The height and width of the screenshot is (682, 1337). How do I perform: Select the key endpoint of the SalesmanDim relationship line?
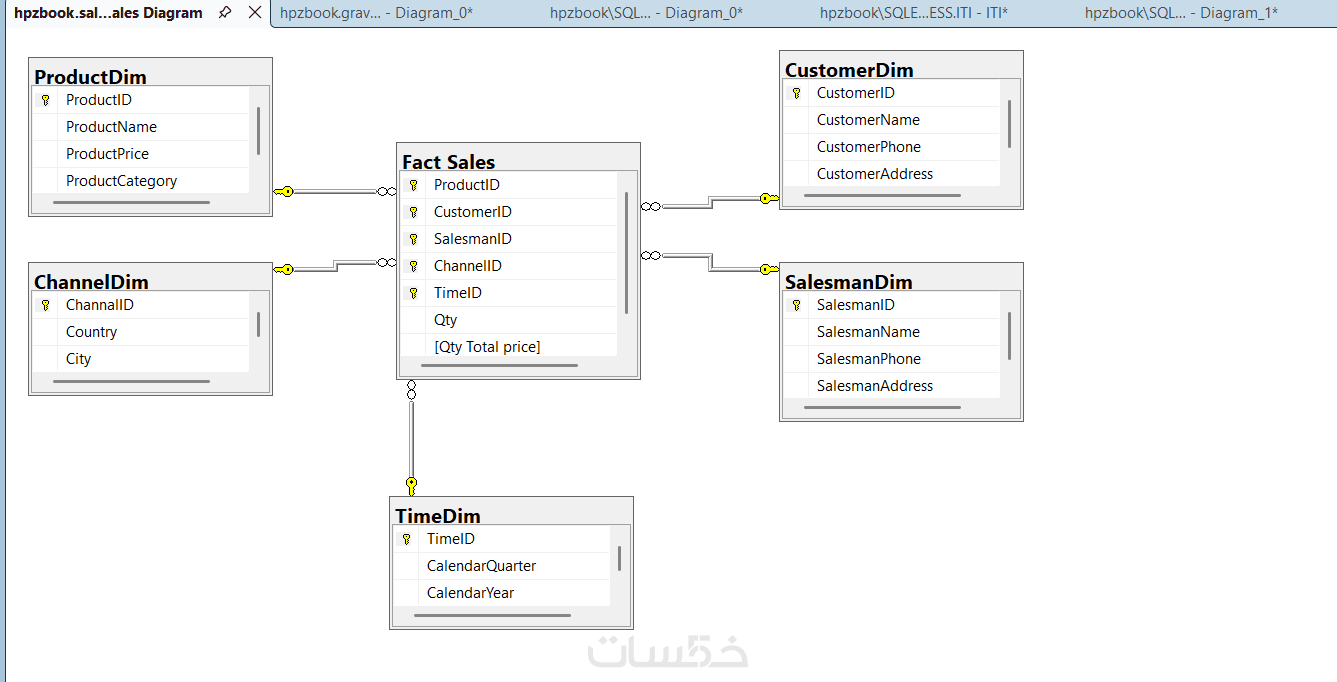pyautogui.click(x=768, y=269)
